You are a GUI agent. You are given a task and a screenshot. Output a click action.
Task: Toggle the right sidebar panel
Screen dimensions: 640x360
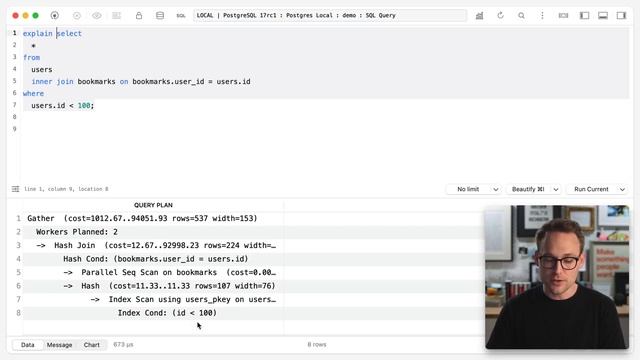621,16
